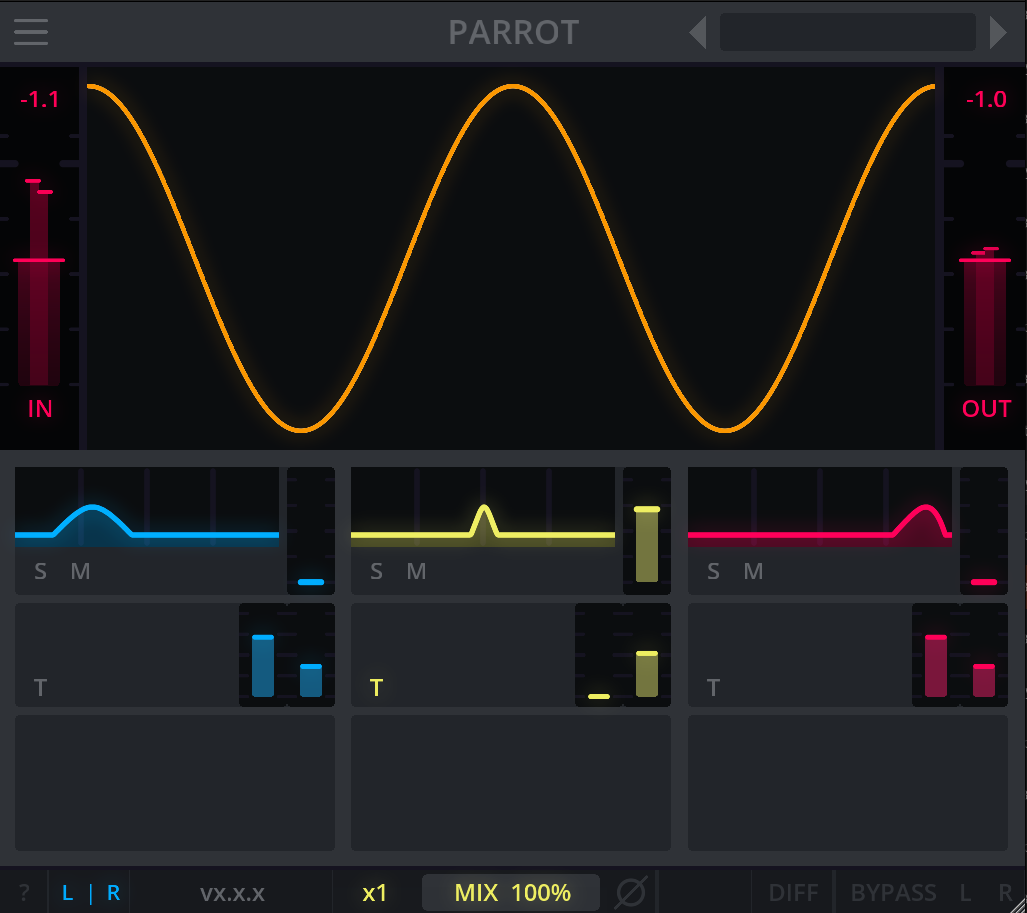Open the preset name dropdown field

coord(848,32)
